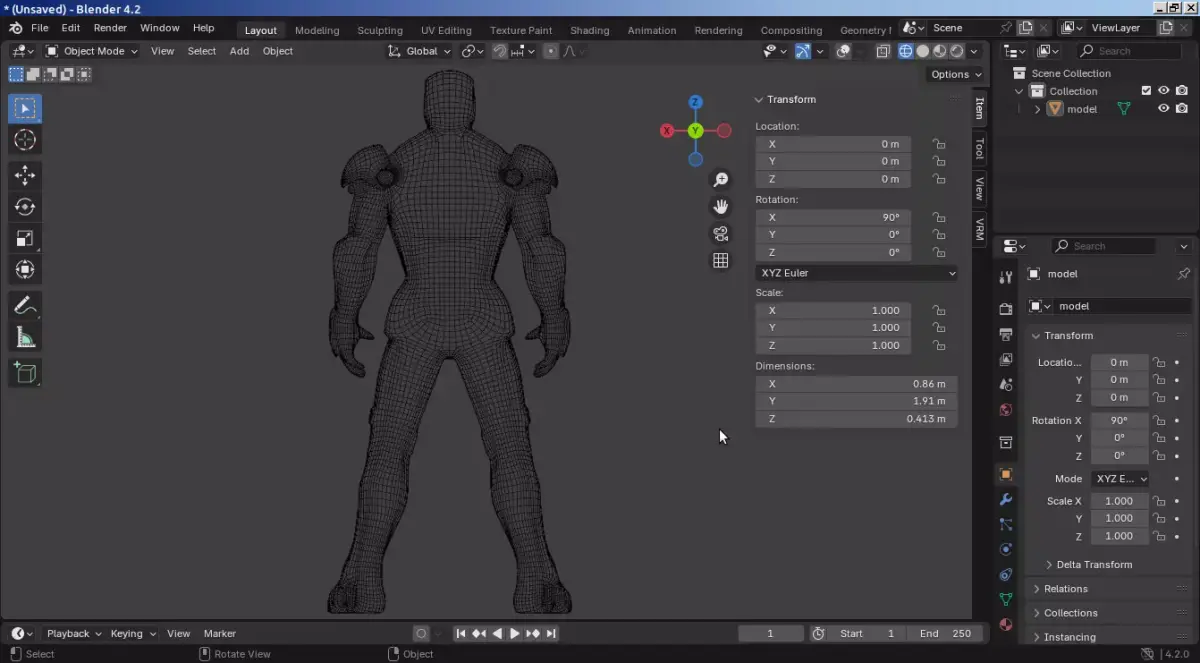Open the Modifiers wrench tab icon
The height and width of the screenshot is (663, 1200).
(x=1006, y=499)
